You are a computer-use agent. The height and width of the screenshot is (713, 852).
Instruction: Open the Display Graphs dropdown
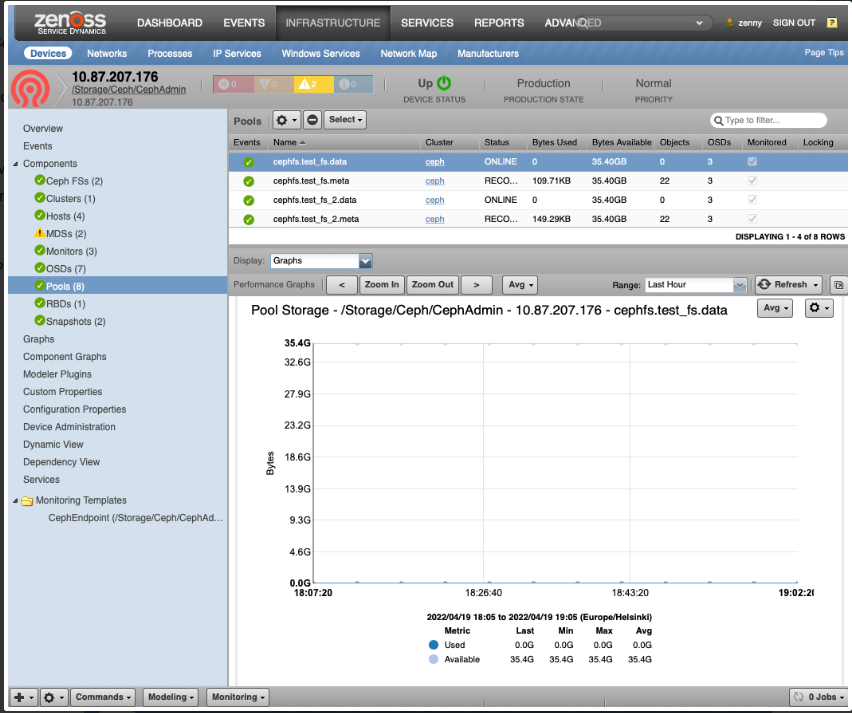click(365, 261)
